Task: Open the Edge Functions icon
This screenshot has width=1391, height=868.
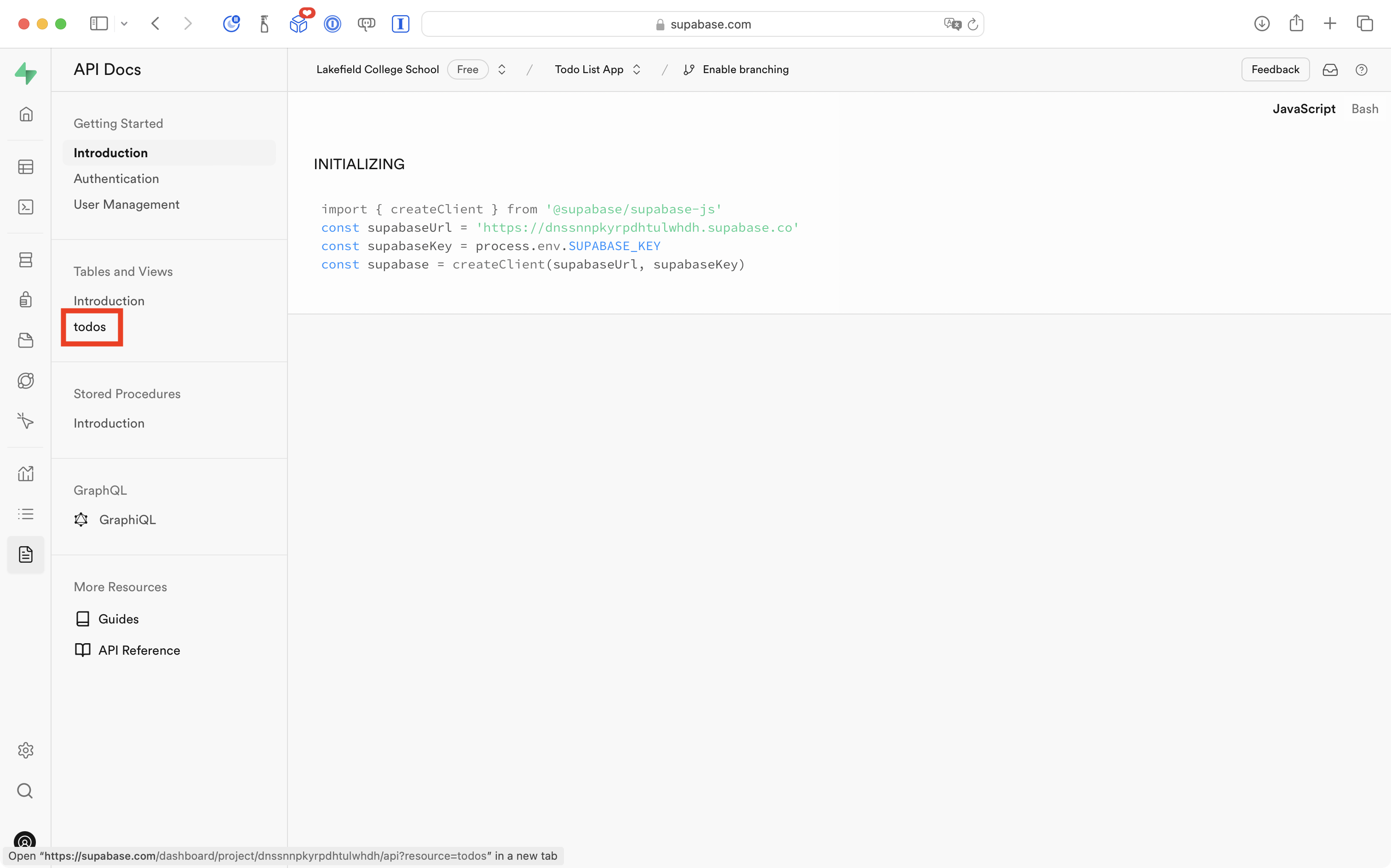Action: (x=26, y=380)
